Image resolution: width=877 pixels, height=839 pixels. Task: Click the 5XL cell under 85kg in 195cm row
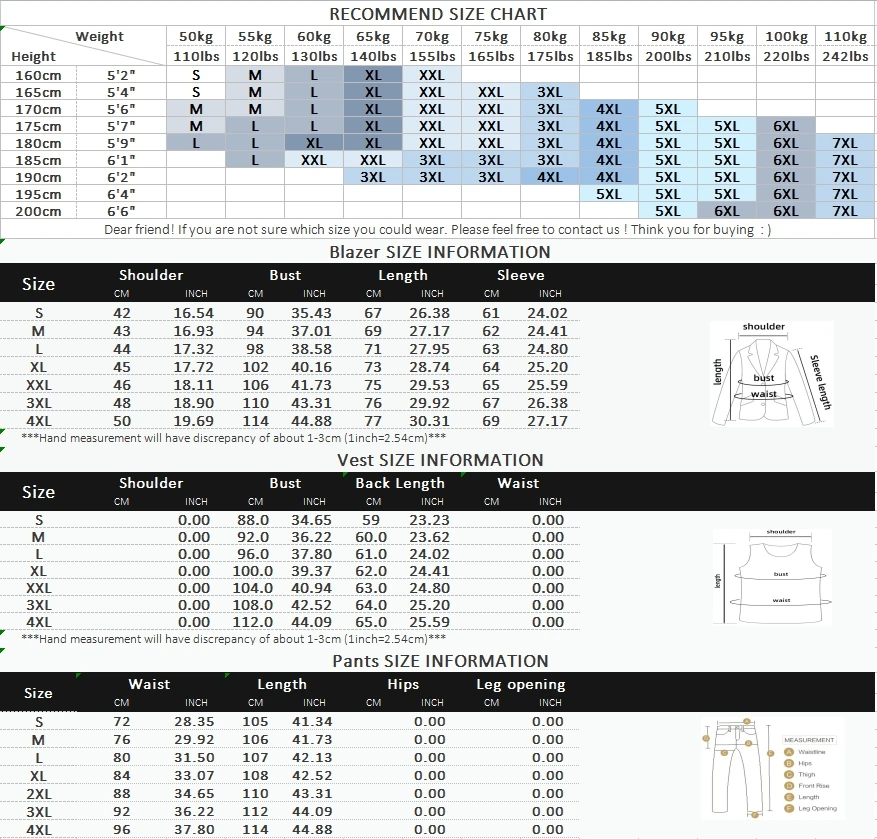click(609, 194)
